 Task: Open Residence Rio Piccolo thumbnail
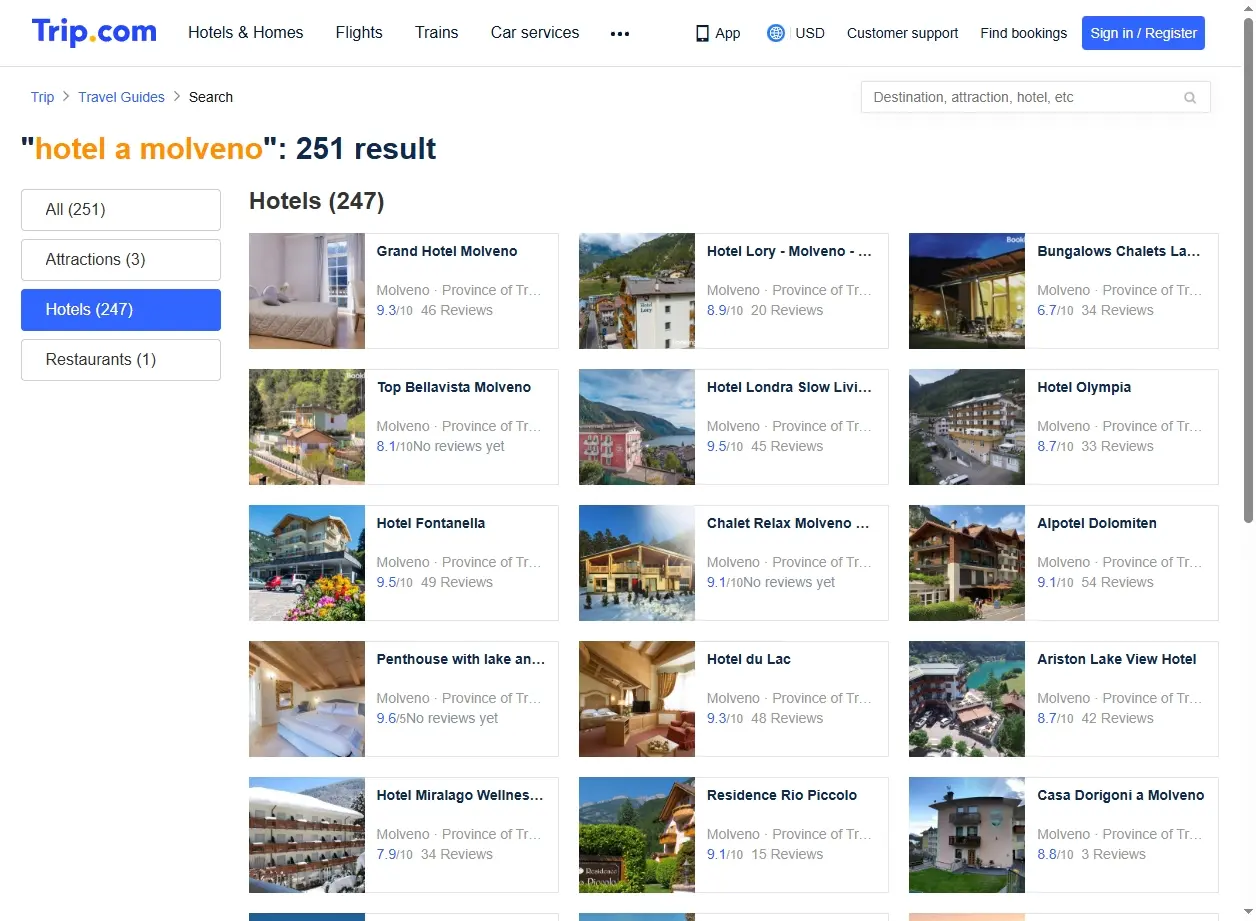pyautogui.click(x=637, y=835)
